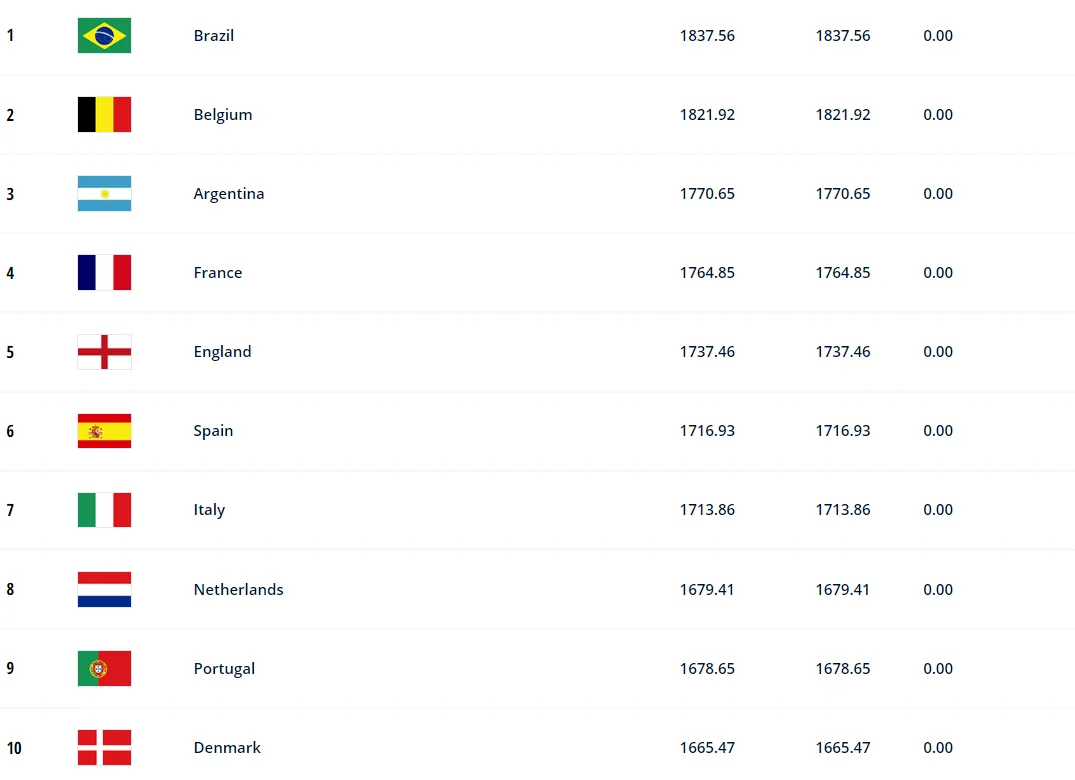The height and width of the screenshot is (780, 1075).
Task: Click the France flag icon
Action: tap(104, 273)
